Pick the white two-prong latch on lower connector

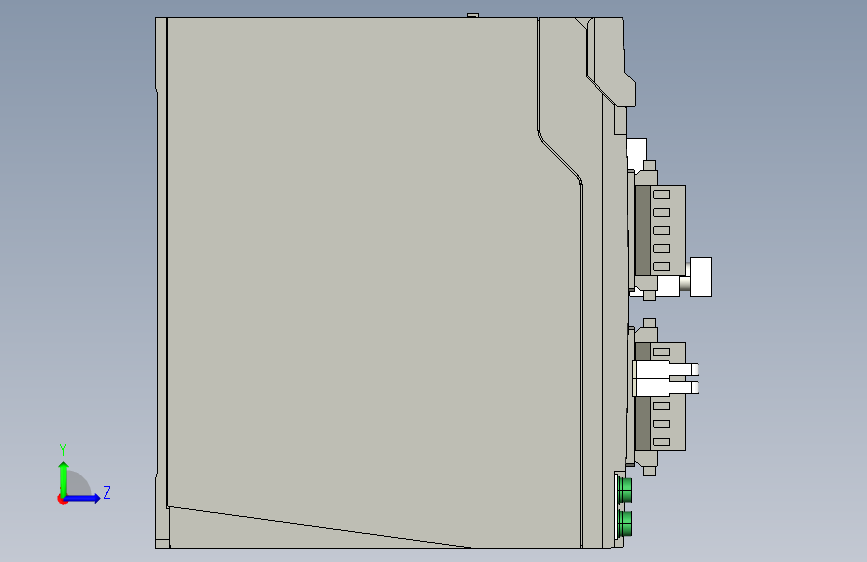[x=665, y=378]
